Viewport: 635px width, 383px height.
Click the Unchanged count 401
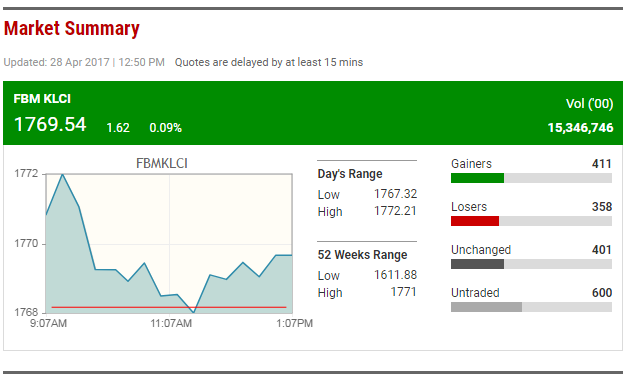coord(602,250)
